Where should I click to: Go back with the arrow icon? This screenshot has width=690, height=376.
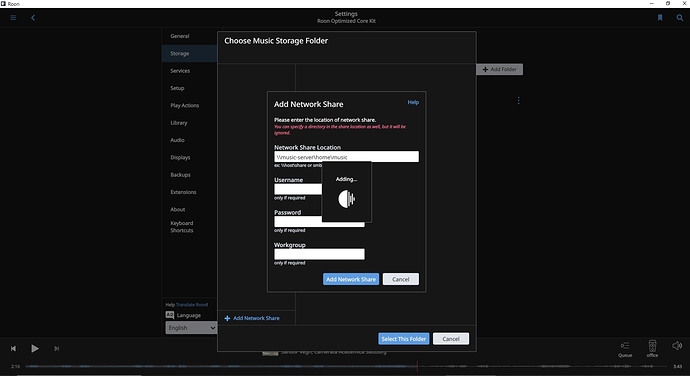click(x=33, y=18)
